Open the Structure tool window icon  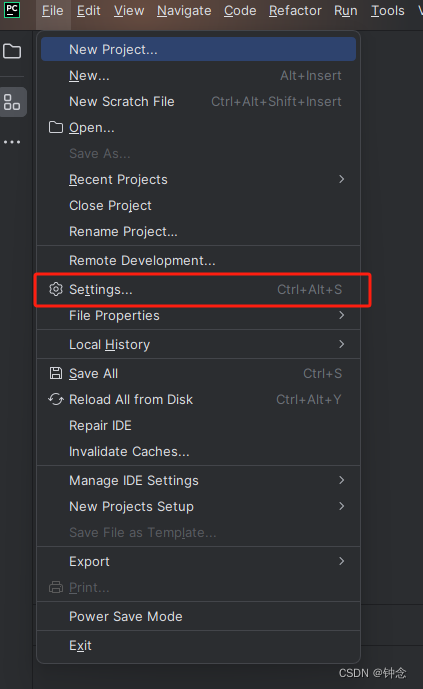(x=12, y=102)
